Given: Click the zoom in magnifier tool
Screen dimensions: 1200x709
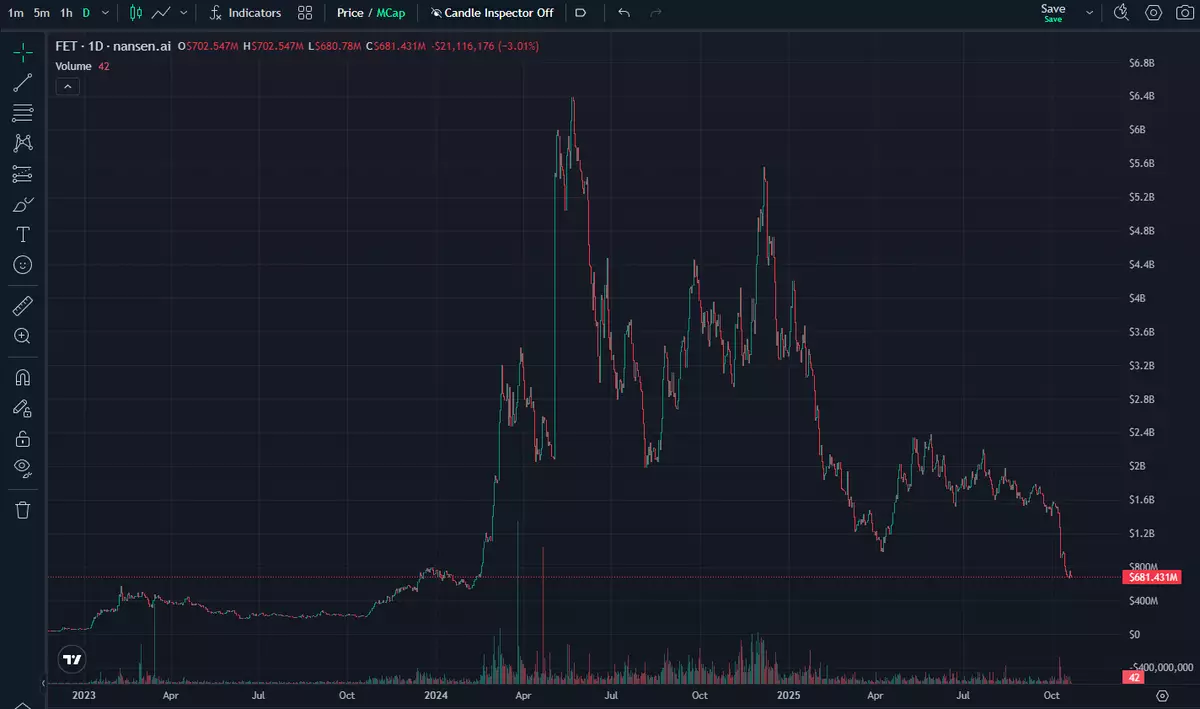Looking at the screenshot, I should [22, 336].
